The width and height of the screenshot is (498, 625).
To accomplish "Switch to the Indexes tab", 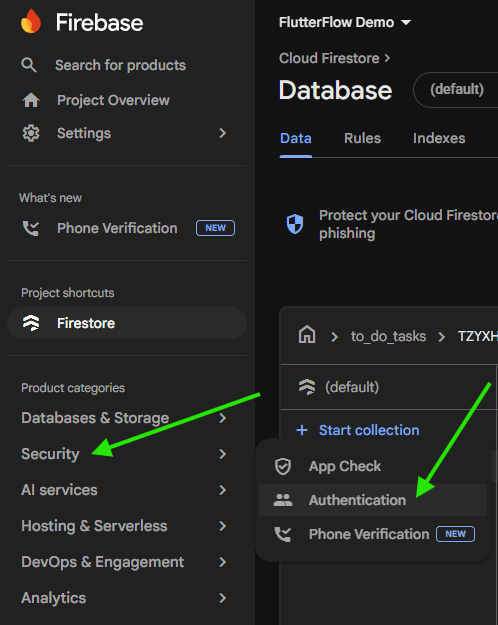I will [x=439, y=138].
